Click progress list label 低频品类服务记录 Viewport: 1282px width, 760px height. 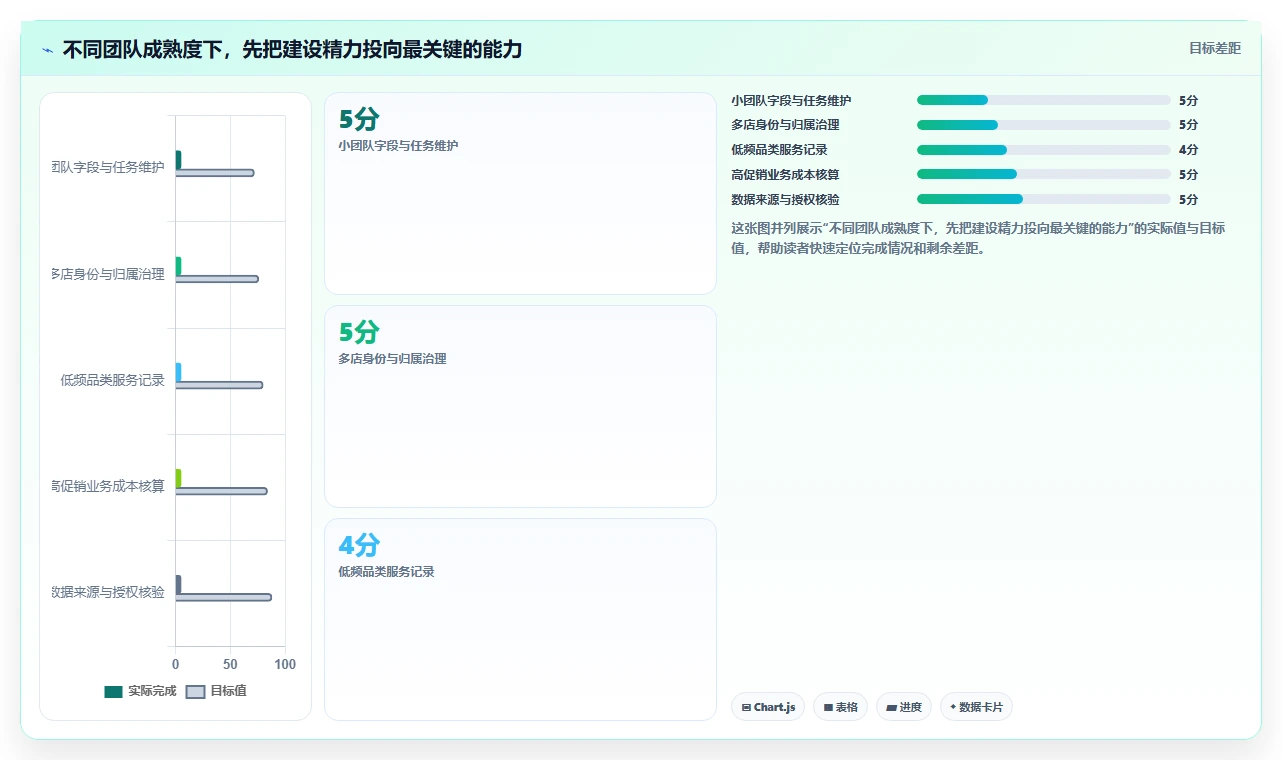click(779, 150)
